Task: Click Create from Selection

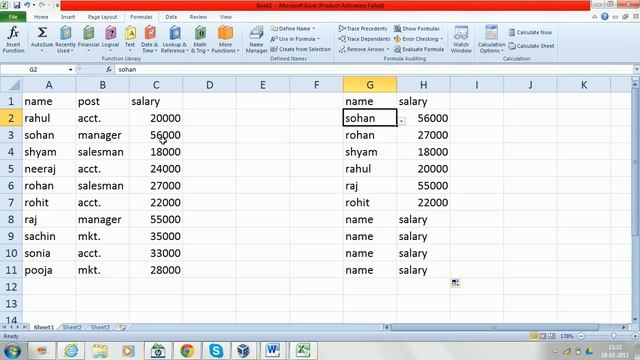Action: [300, 49]
